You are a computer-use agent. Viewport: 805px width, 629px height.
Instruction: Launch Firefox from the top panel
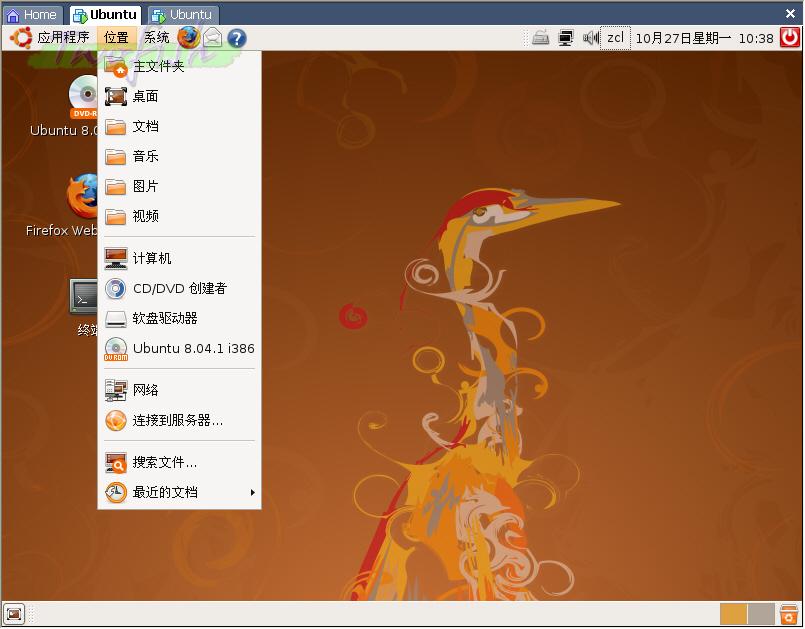[188, 37]
